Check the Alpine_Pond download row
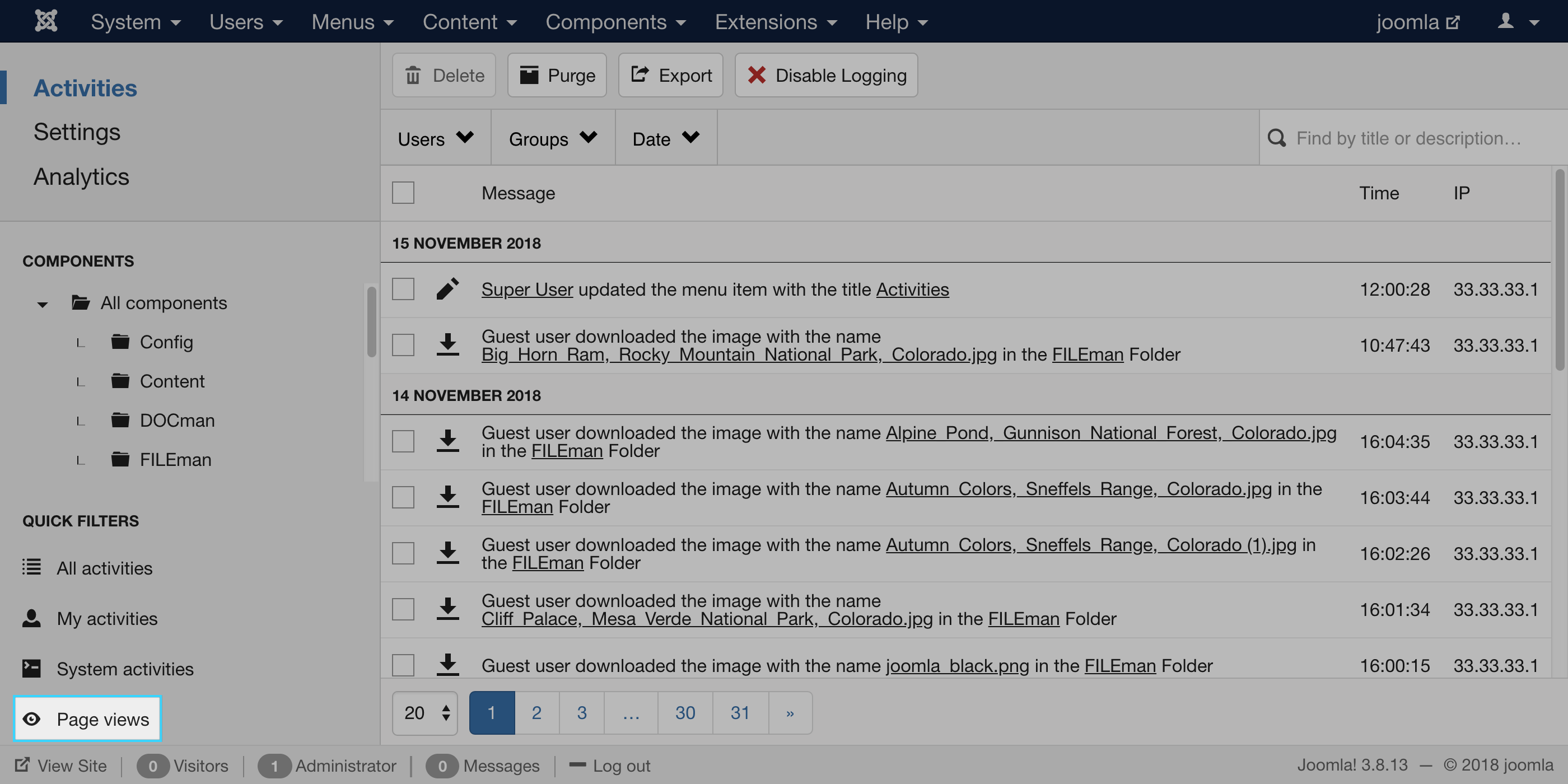Image resolution: width=1568 pixels, height=784 pixels. pos(403,441)
